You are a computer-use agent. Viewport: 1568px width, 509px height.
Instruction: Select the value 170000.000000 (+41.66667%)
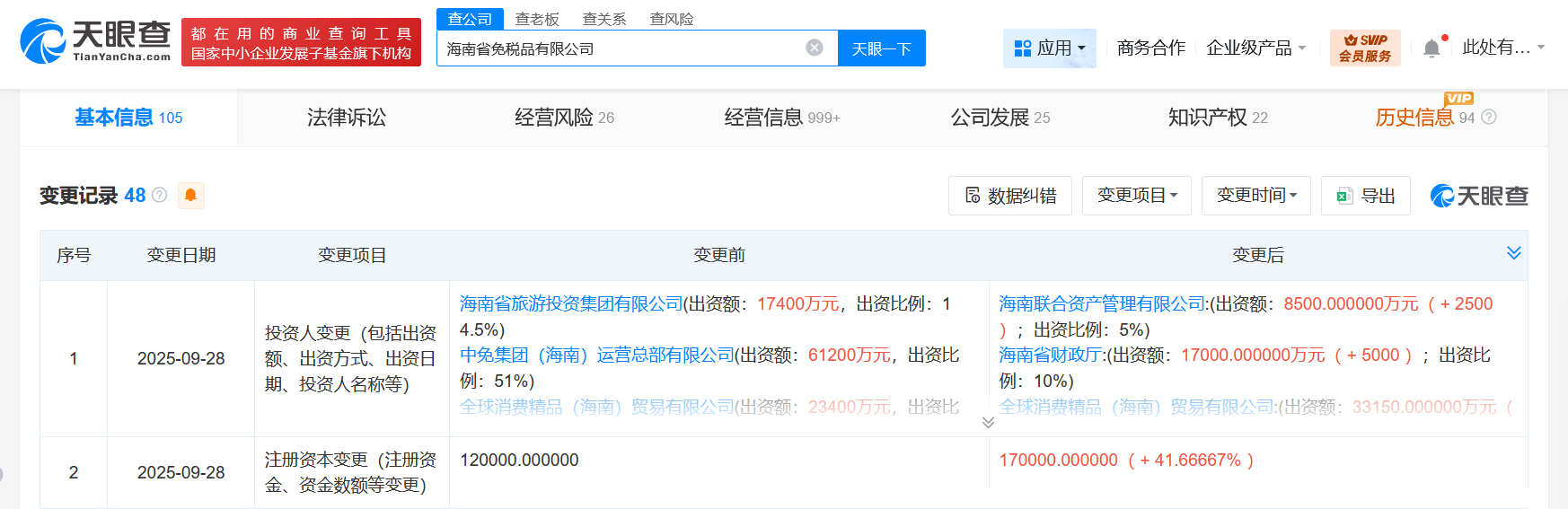1126,460
